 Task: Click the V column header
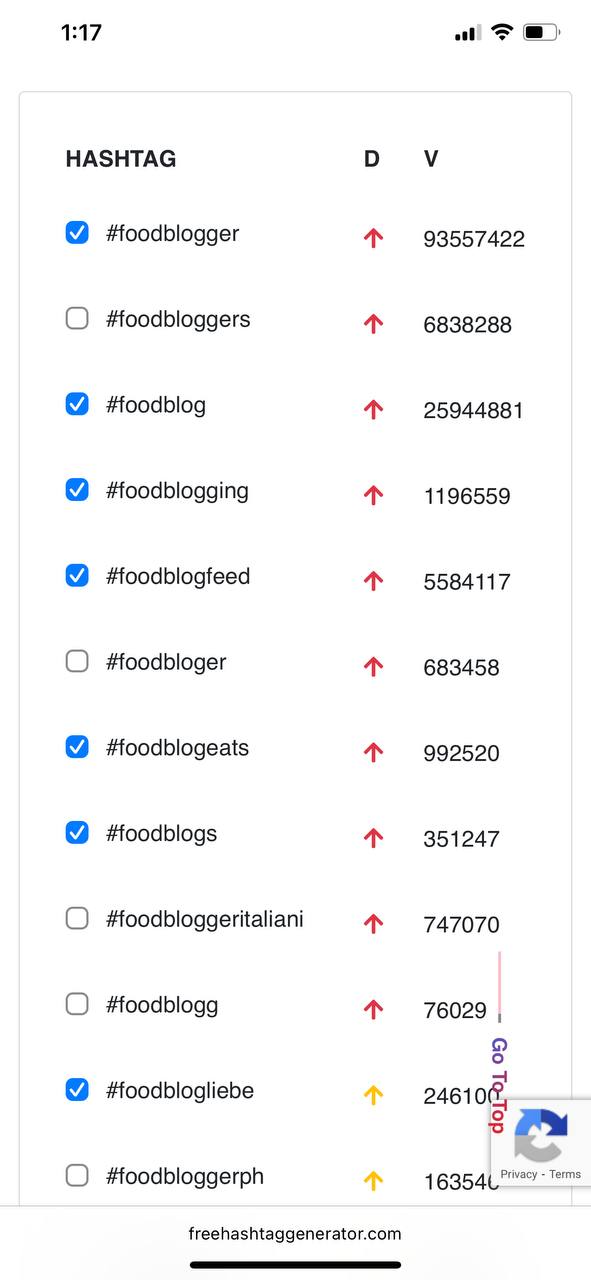tap(431, 159)
